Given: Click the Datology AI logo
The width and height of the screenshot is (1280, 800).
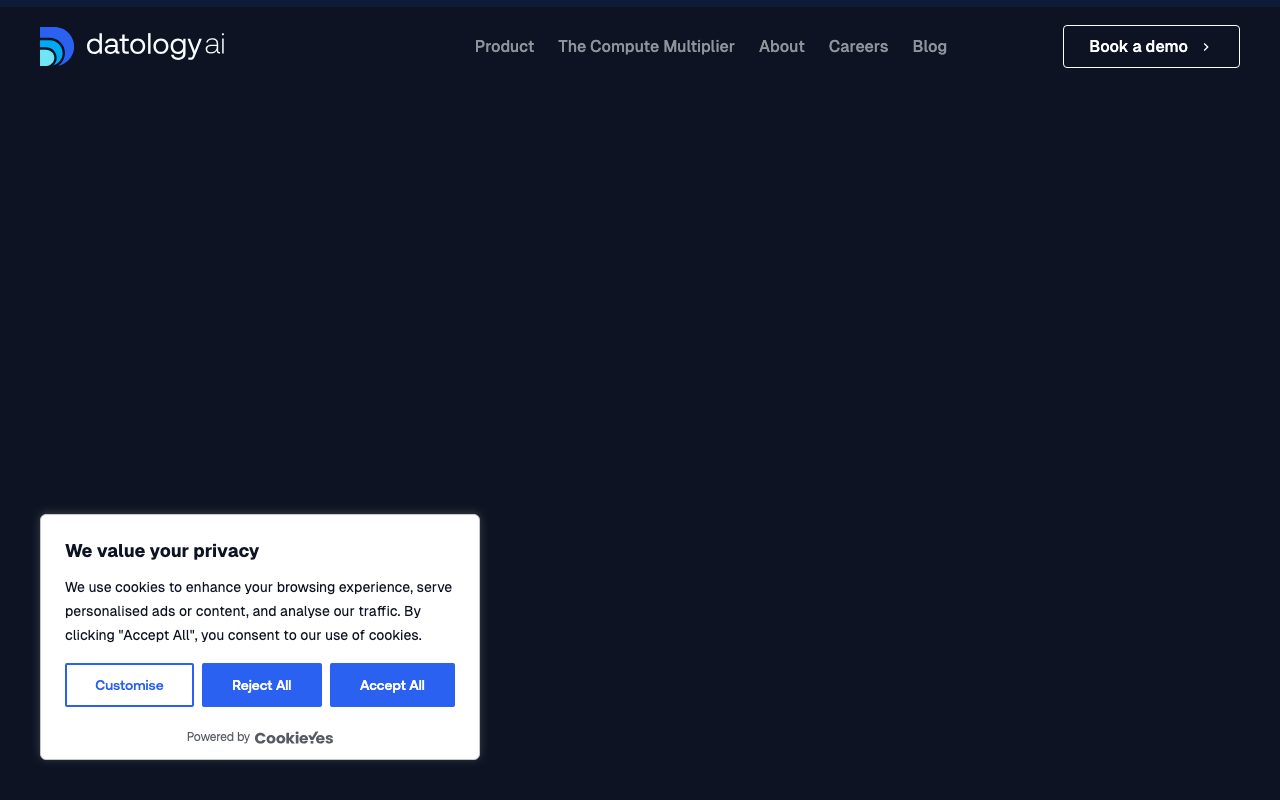Looking at the screenshot, I should click(x=132, y=46).
